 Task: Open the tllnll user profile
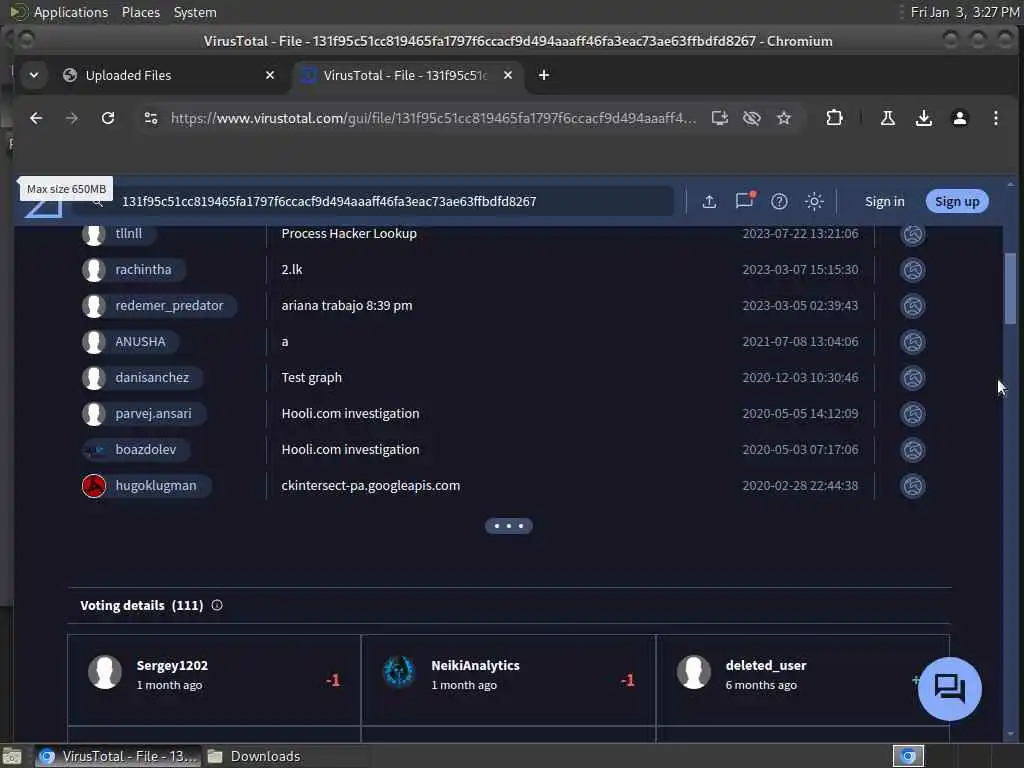pos(119,234)
